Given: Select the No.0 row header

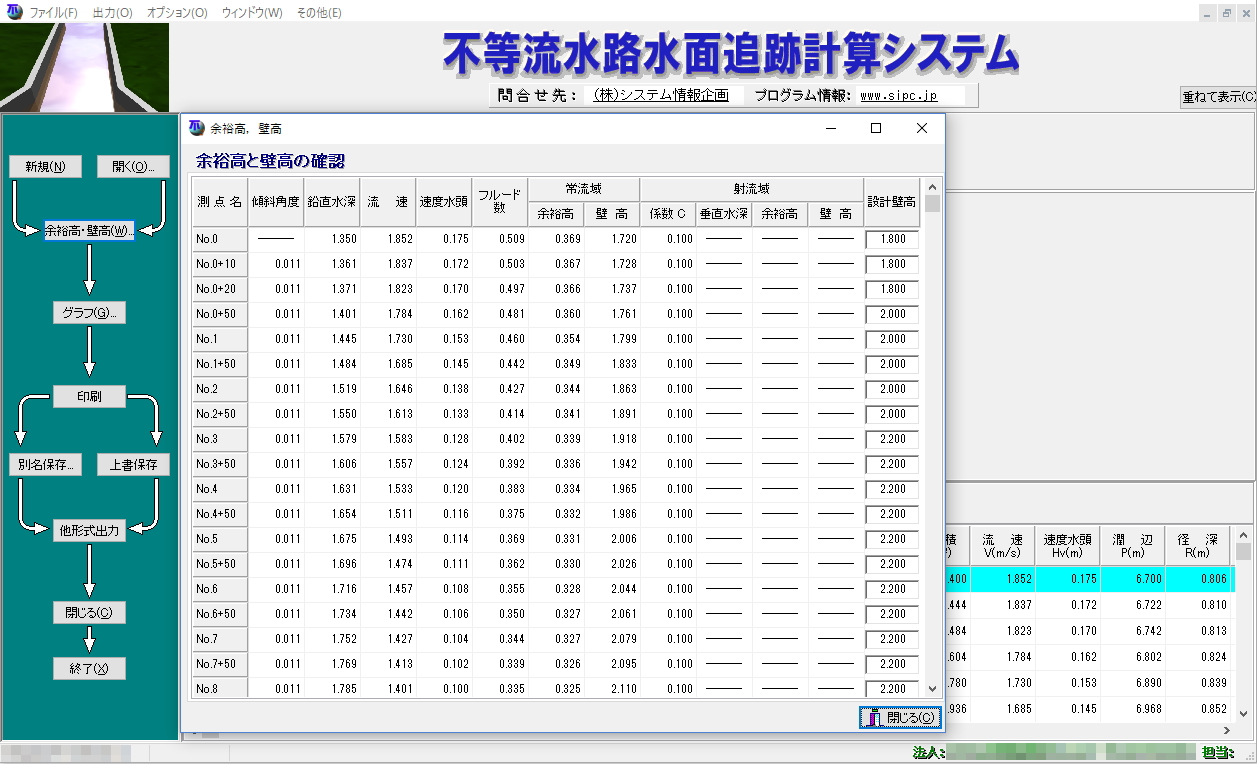Looking at the screenshot, I should (220, 239).
